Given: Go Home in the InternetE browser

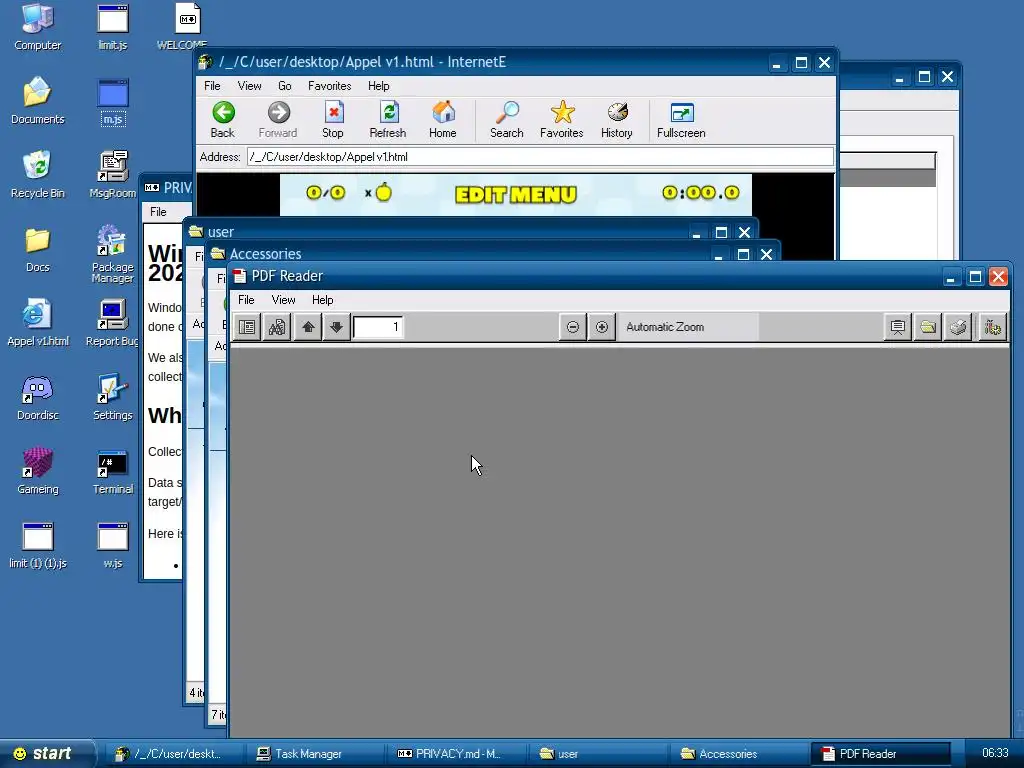Looking at the screenshot, I should [443, 120].
